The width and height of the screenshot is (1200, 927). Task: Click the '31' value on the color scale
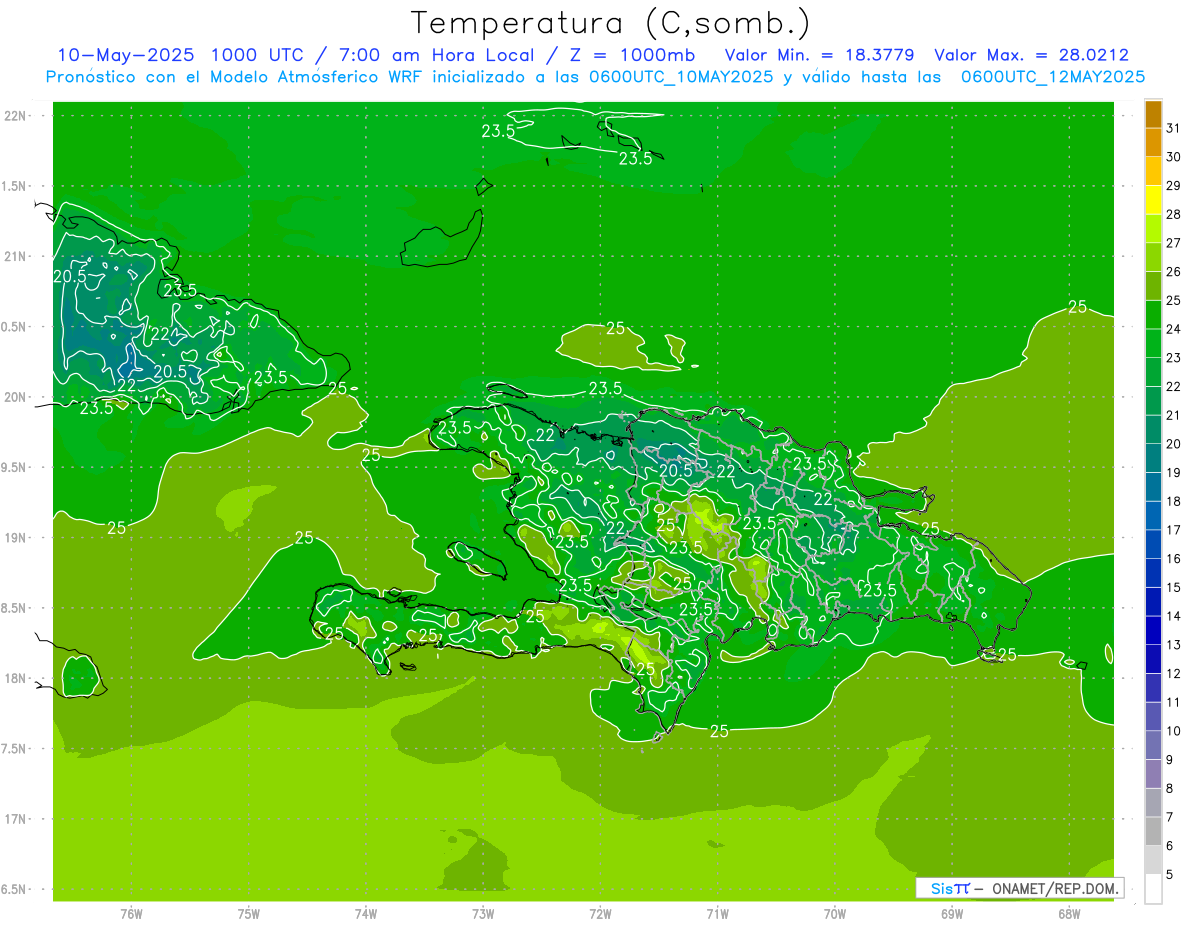(x=1173, y=128)
